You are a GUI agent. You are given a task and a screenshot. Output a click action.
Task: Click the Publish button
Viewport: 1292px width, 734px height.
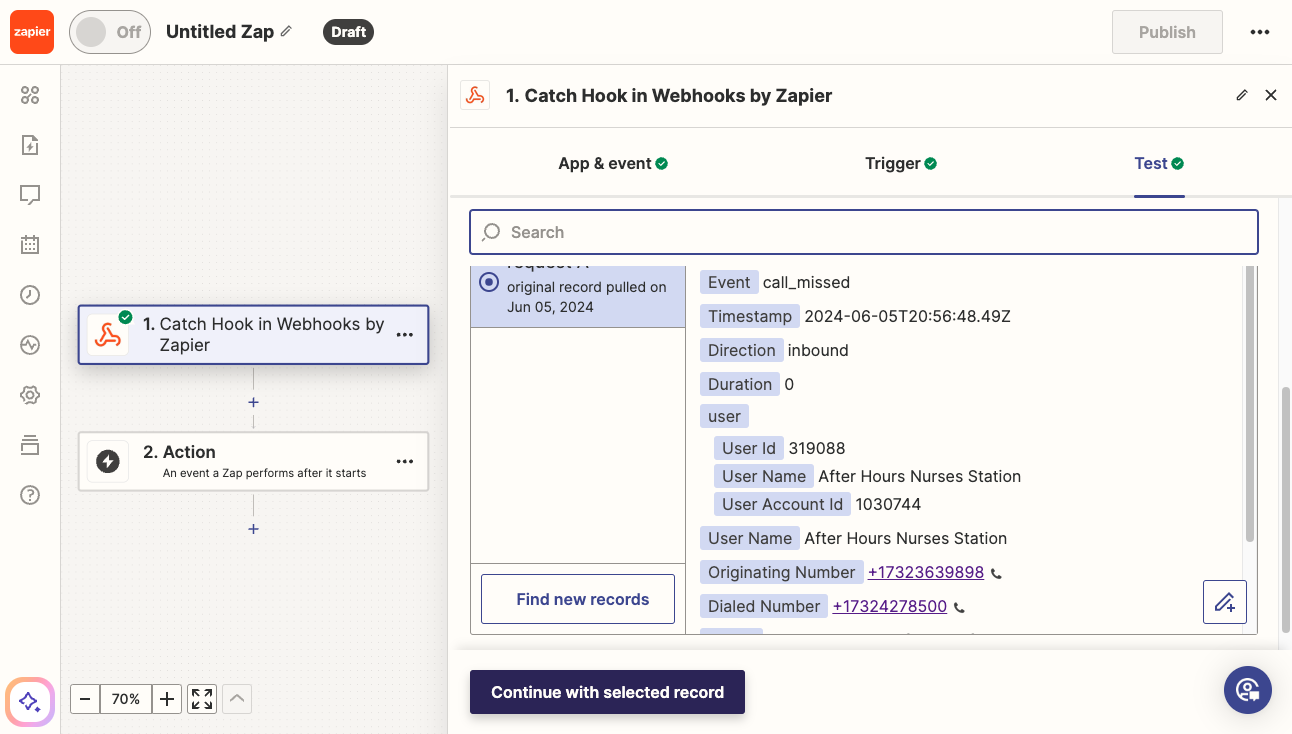point(1167,32)
